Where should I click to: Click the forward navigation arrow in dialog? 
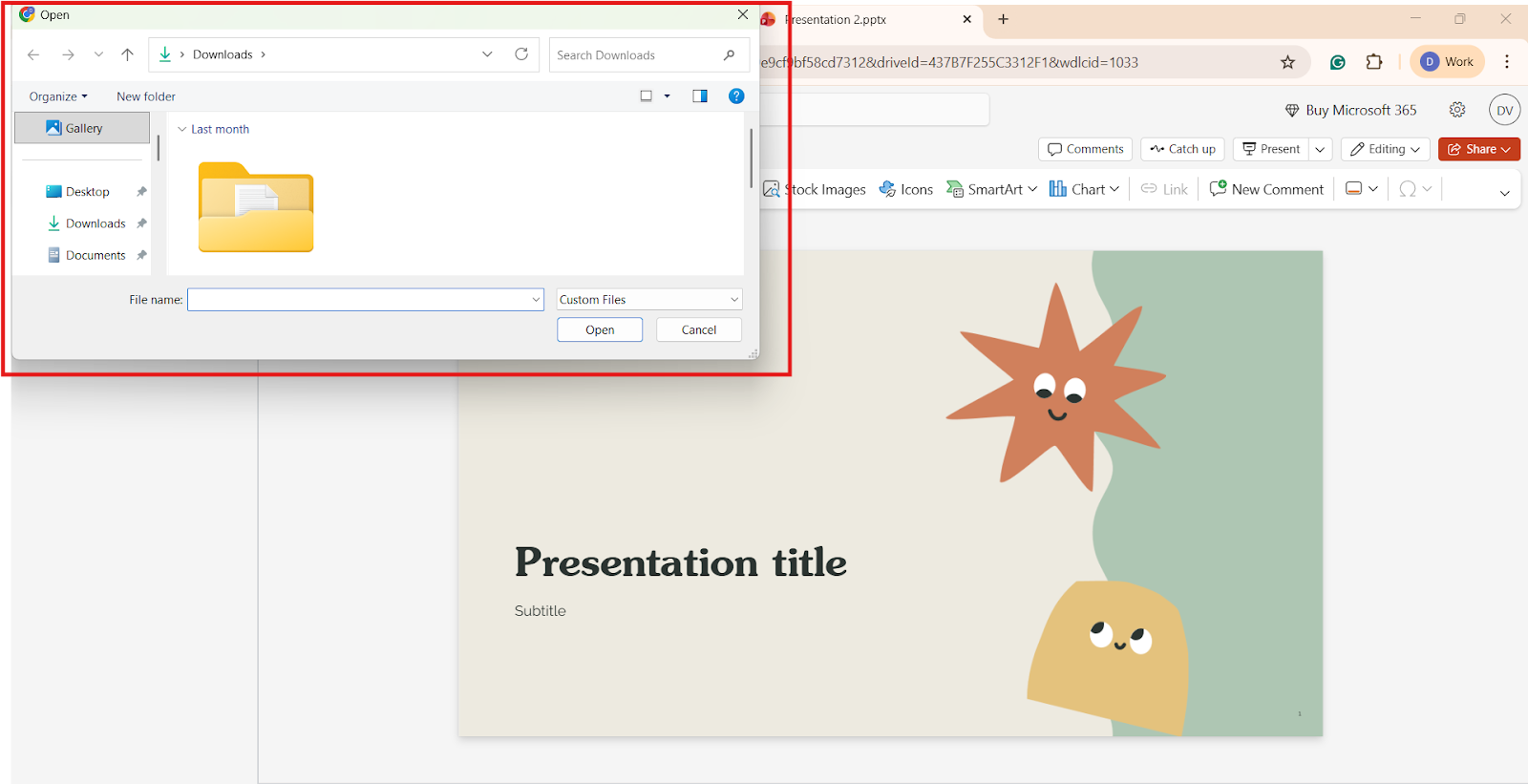point(68,54)
